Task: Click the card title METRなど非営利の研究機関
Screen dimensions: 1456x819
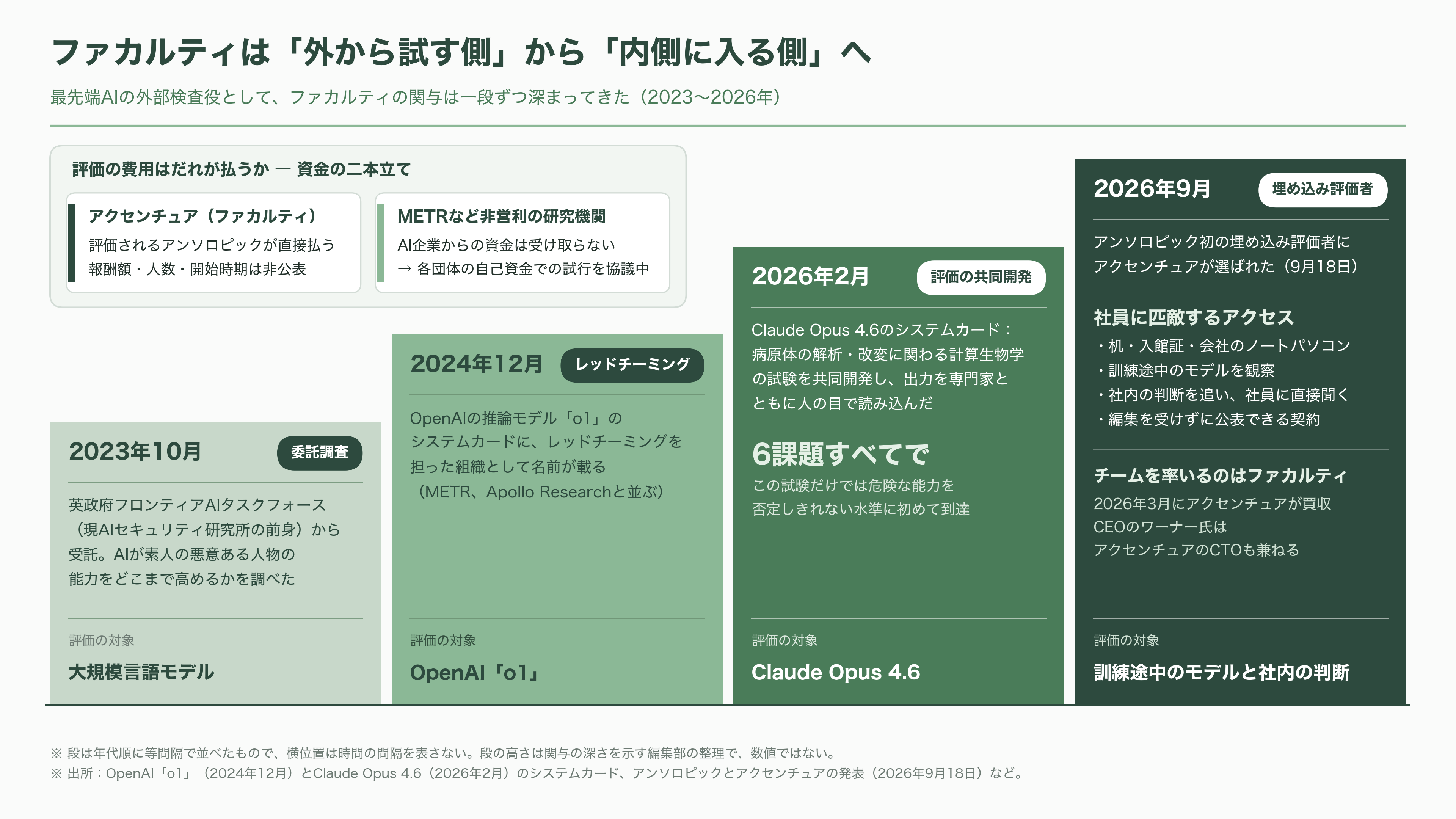Action: [501, 216]
